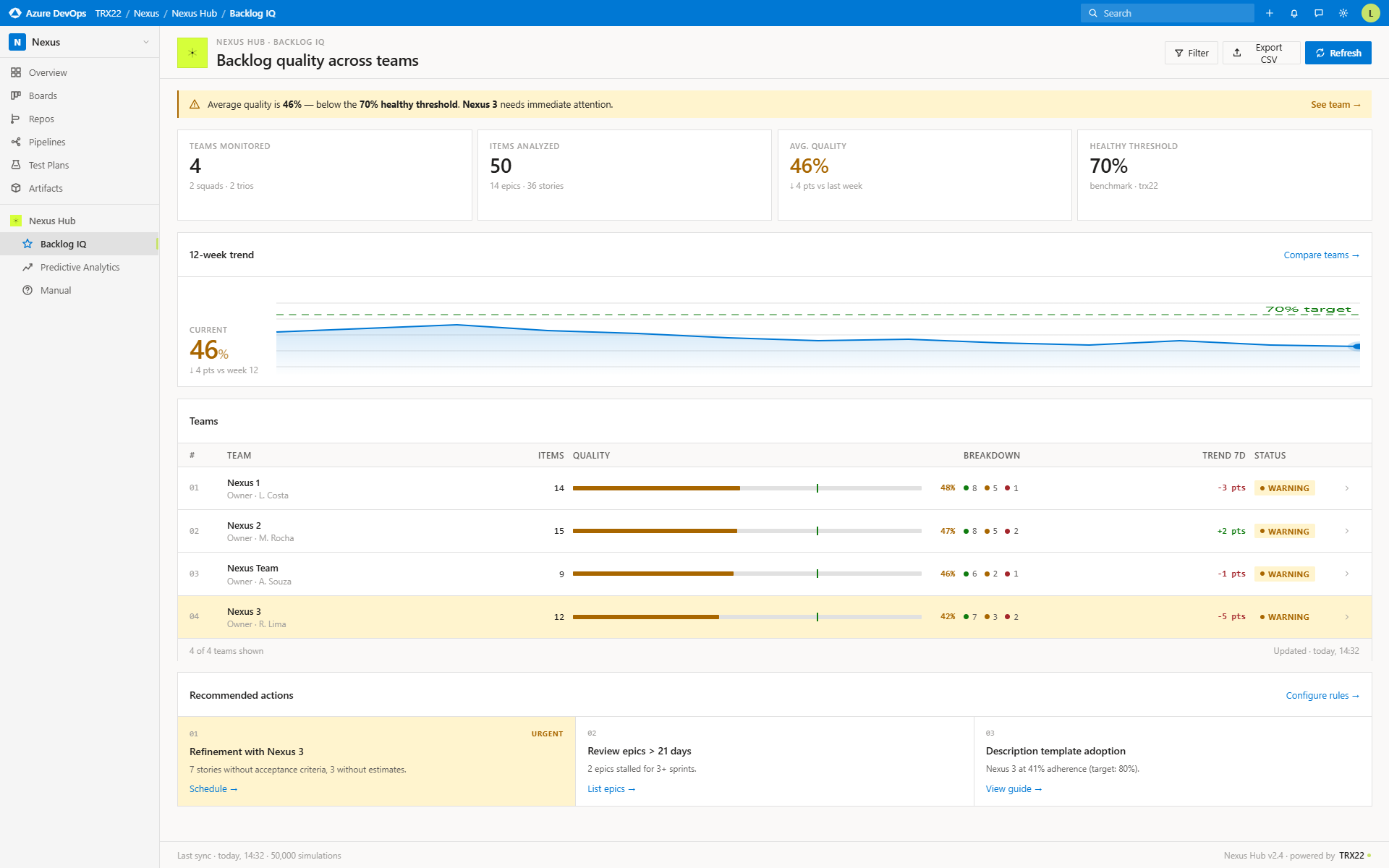Click the Nexus 2 quality progress bar

[x=745, y=530]
